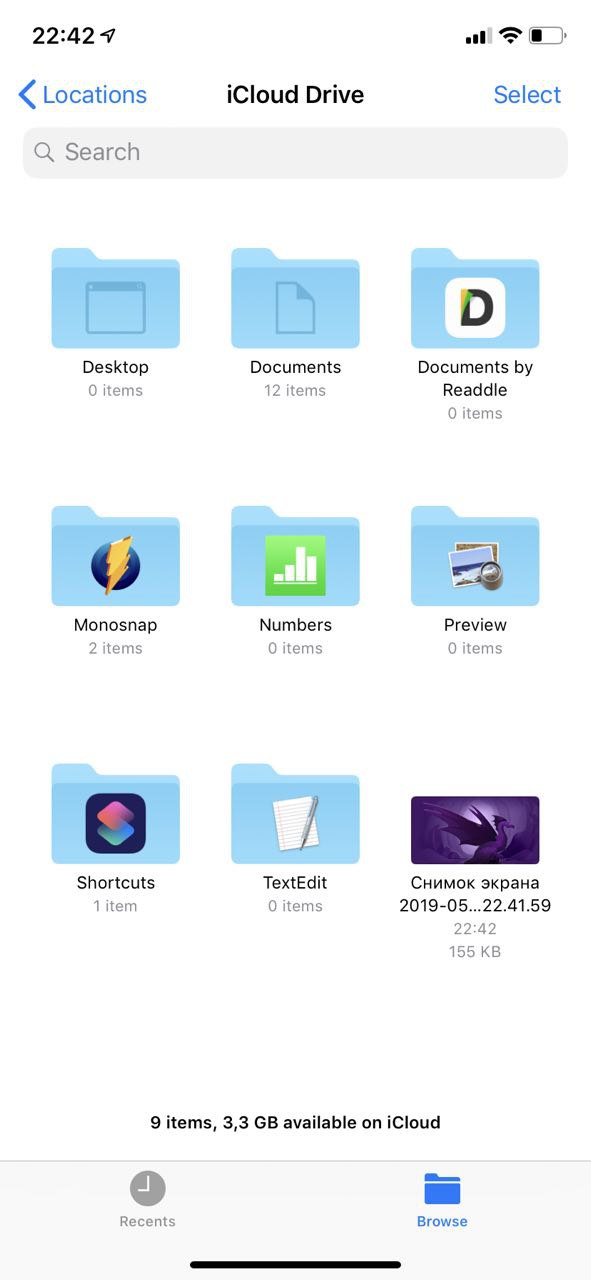This screenshot has width=591, height=1280.
Task: Tap the home indicator bar
Action: (x=295, y=1265)
